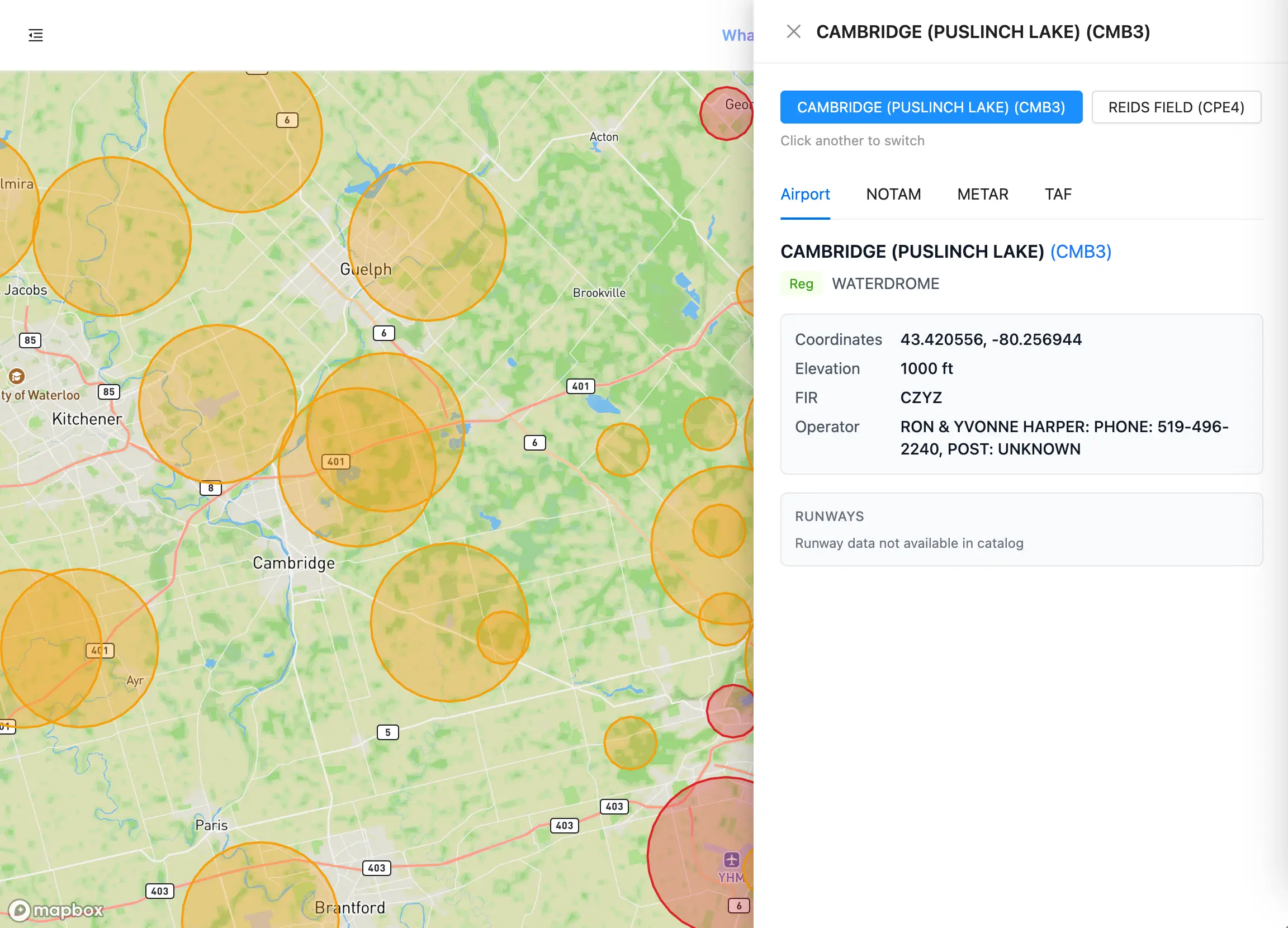Screen dimensions: 1288x928
Task: Open the Airport tab
Action: [804, 194]
